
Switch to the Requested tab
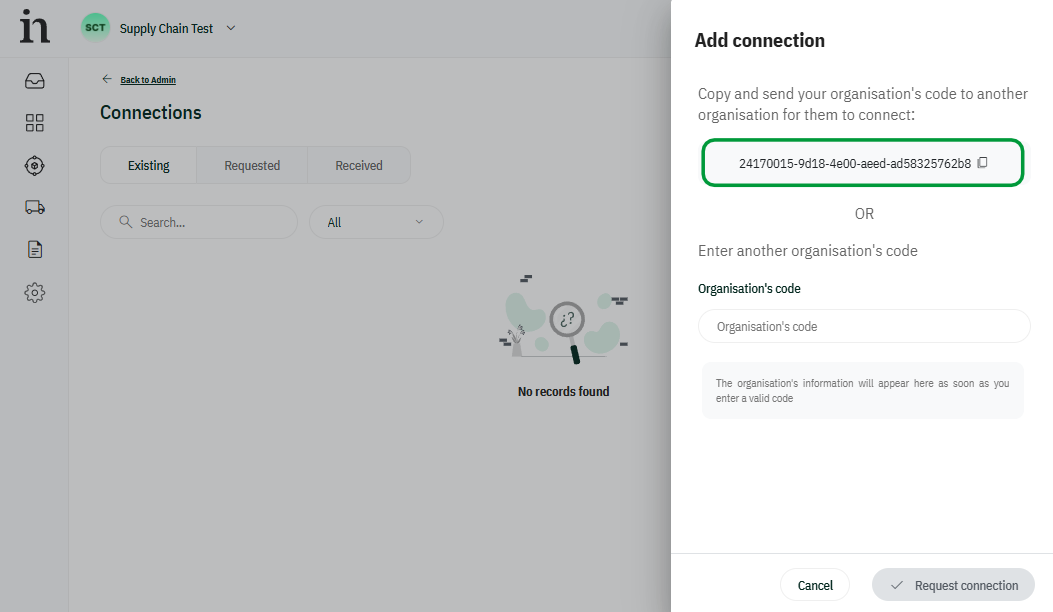(252, 166)
